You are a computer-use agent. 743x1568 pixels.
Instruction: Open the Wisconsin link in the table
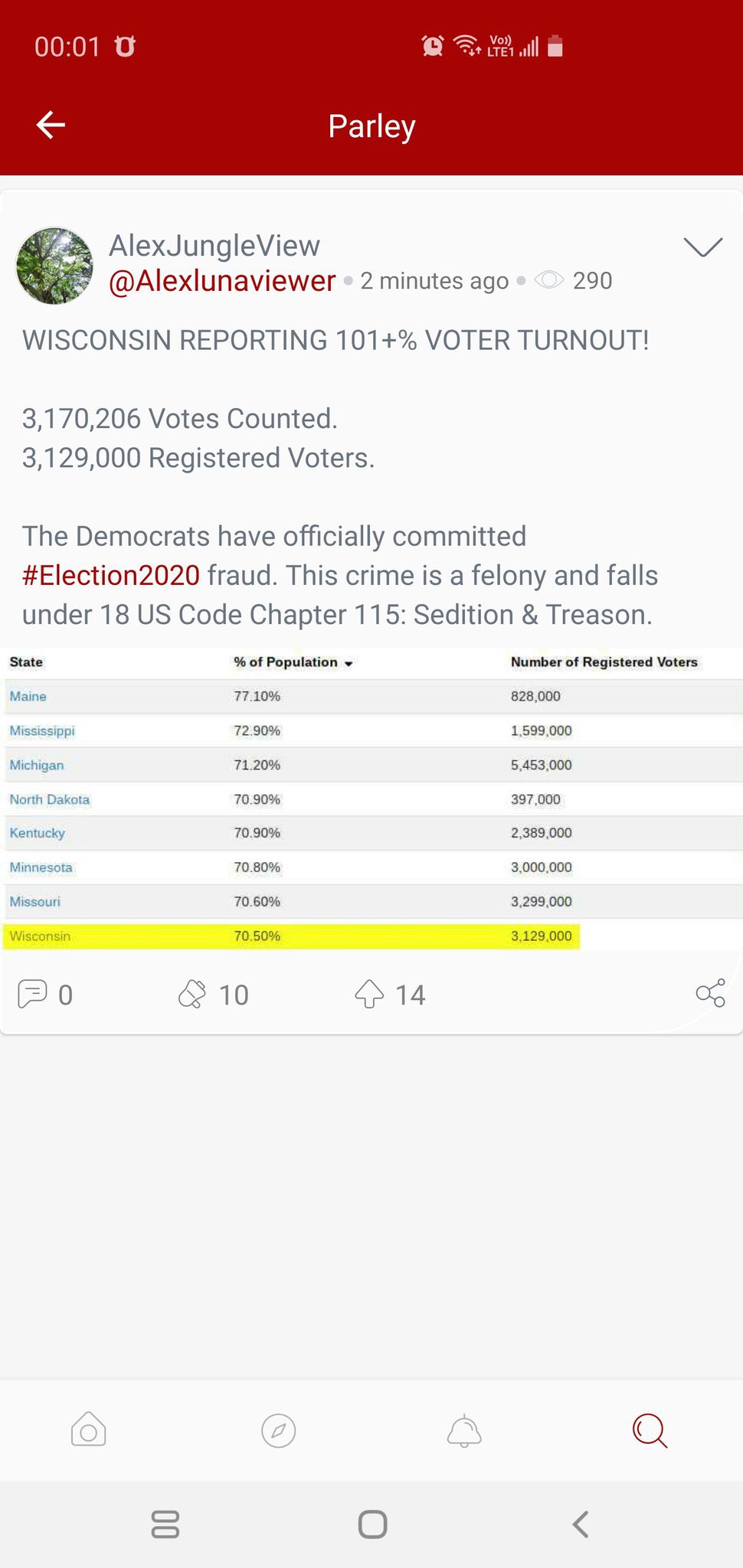40,936
